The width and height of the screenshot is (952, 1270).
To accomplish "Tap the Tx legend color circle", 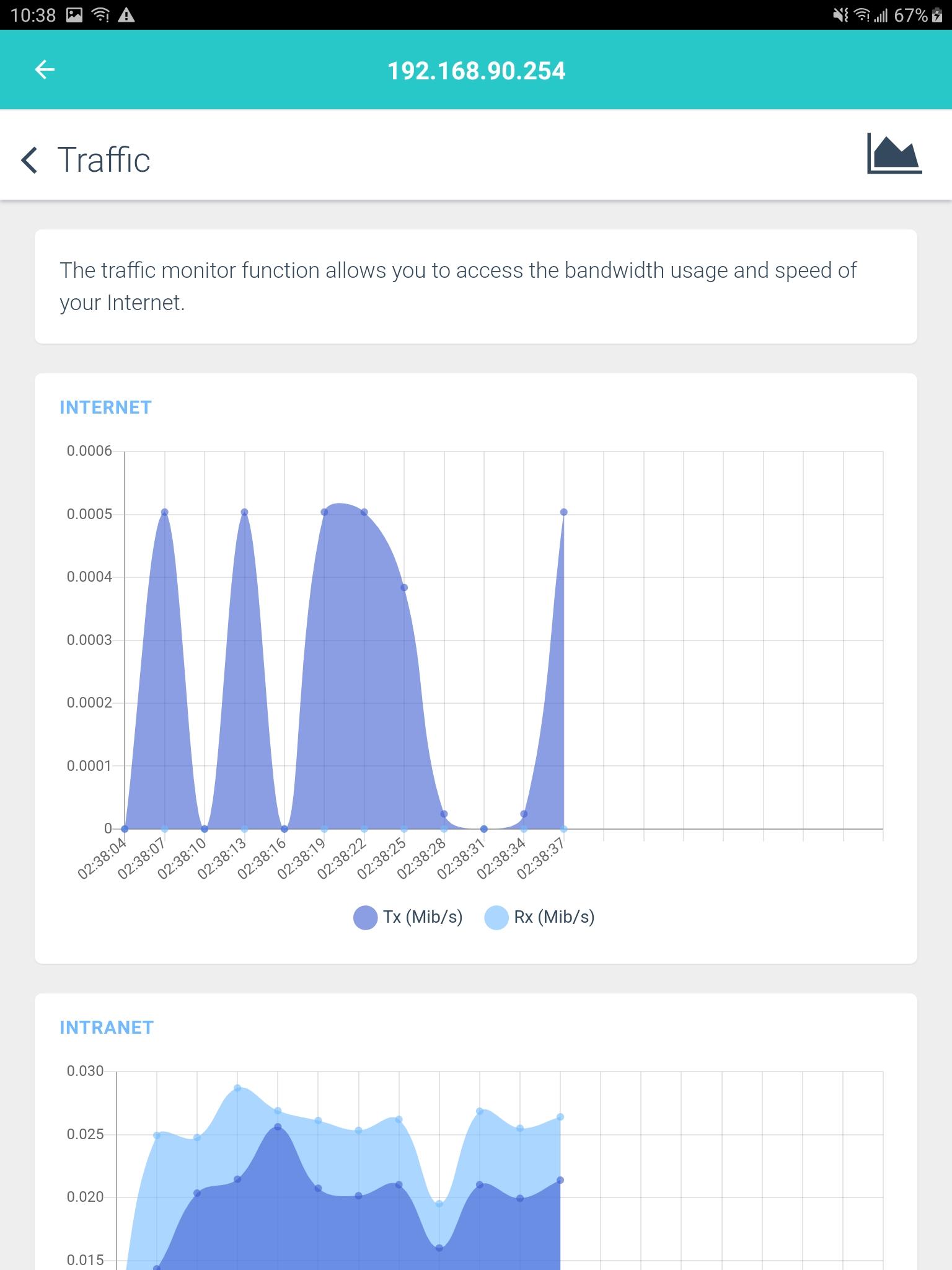I will click(x=365, y=918).
